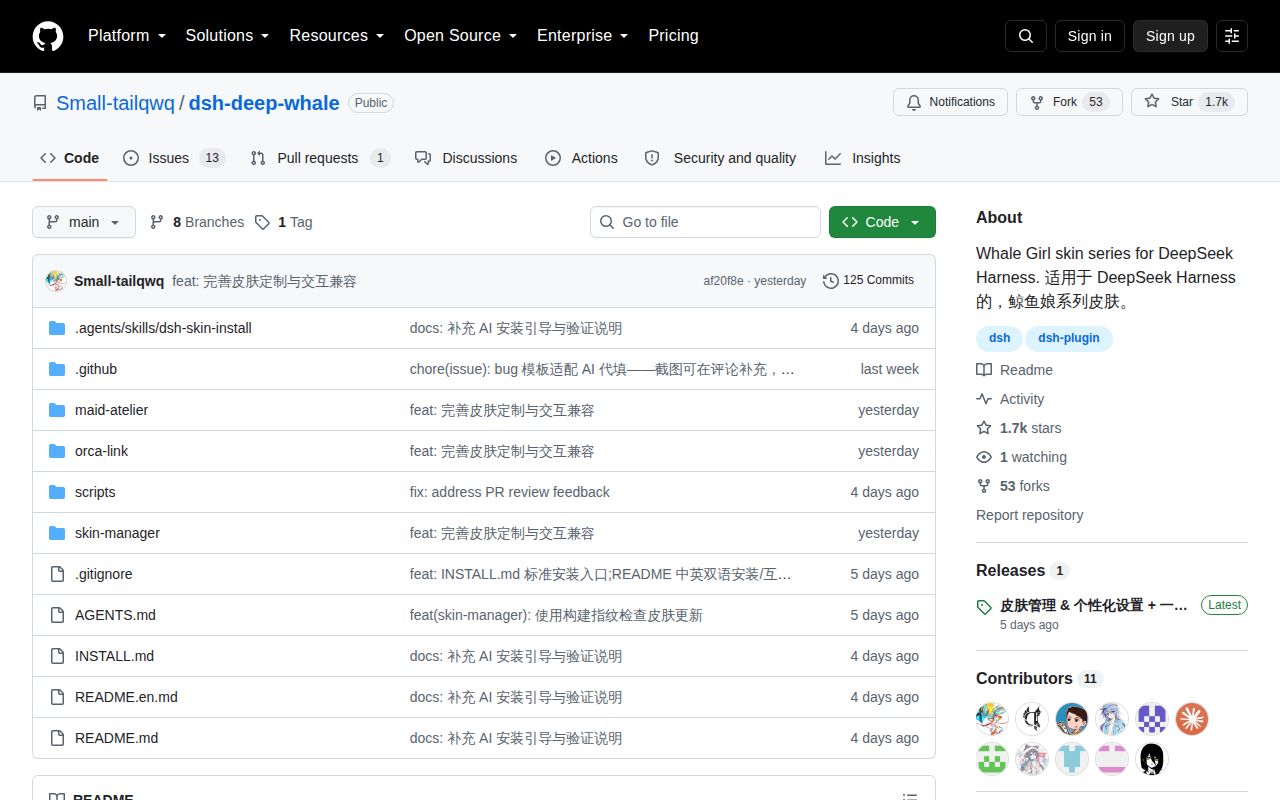Click the purple checkered contributor avatar
This screenshot has width=1280, height=800.
(1152, 719)
